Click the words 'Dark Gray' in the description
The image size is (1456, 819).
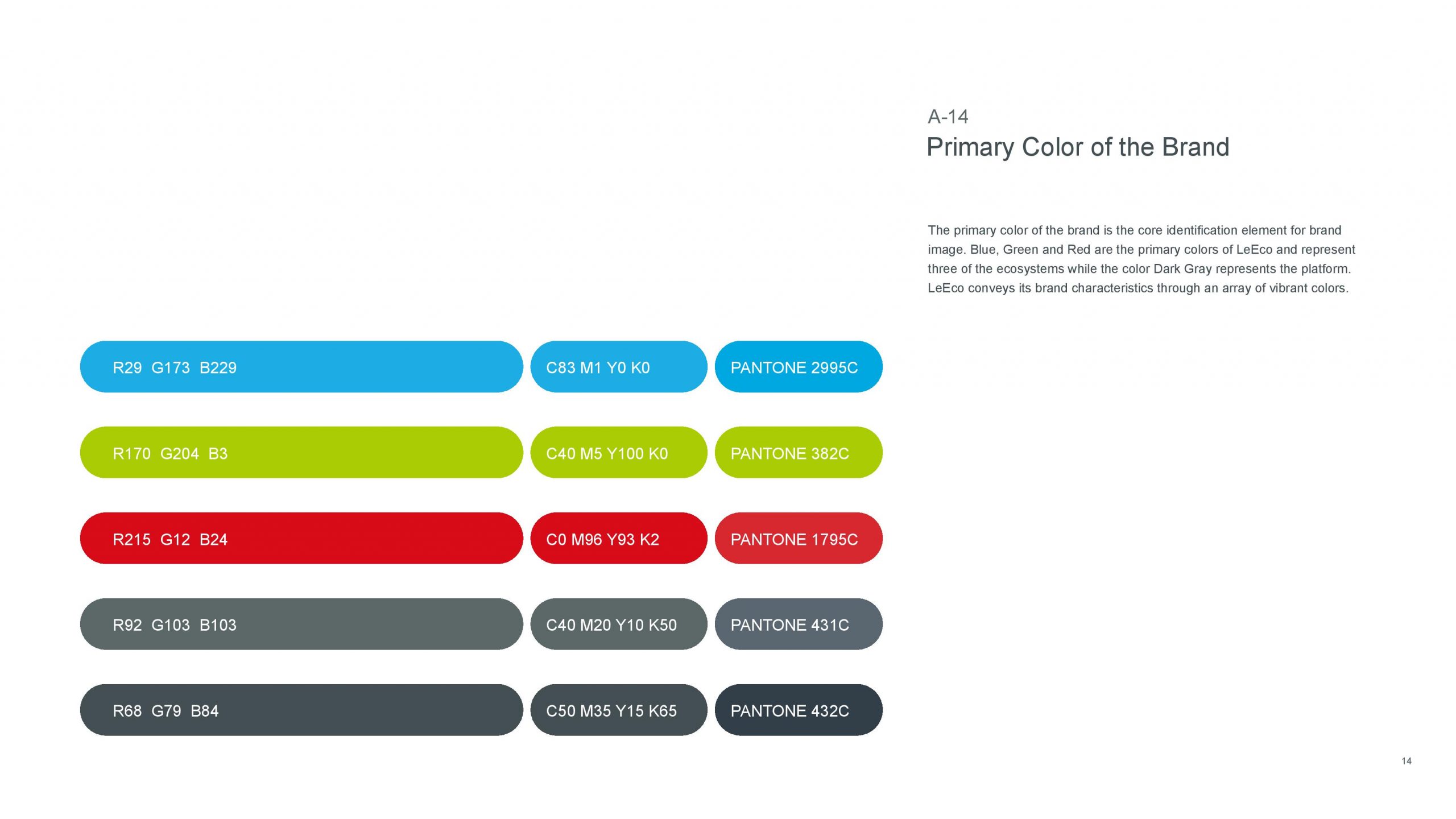tap(1182, 269)
